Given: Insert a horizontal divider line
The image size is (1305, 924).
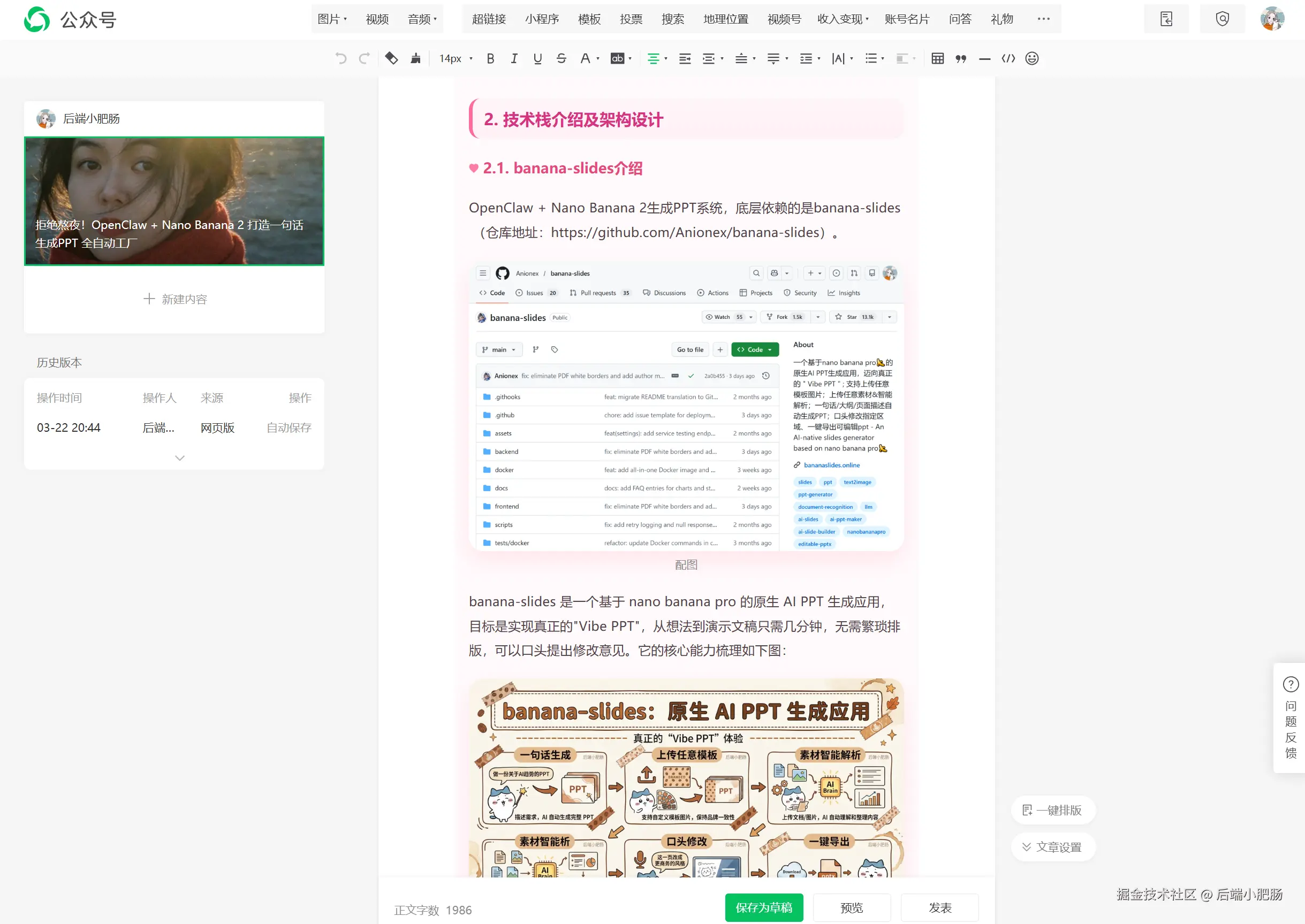Looking at the screenshot, I should [984, 58].
